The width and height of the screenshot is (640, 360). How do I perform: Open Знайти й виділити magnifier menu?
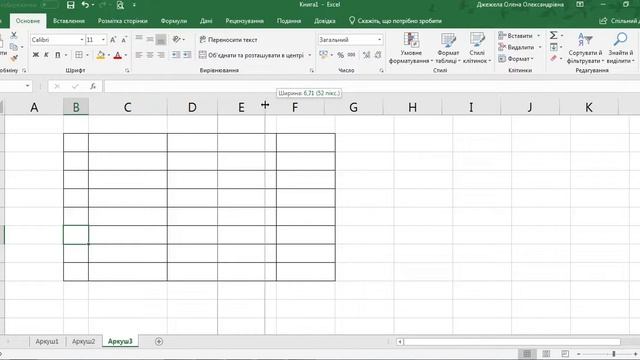point(620,48)
